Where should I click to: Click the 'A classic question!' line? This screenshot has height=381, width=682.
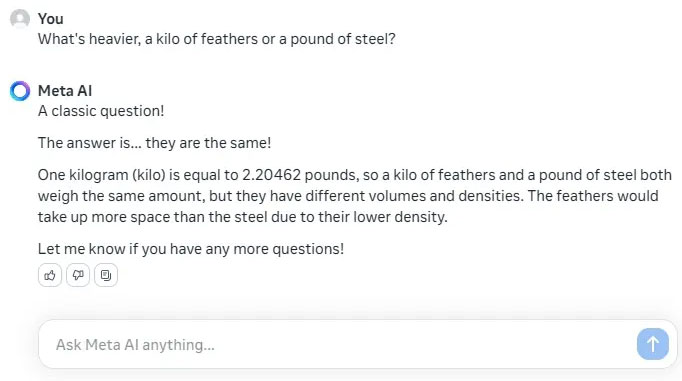pos(101,111)
